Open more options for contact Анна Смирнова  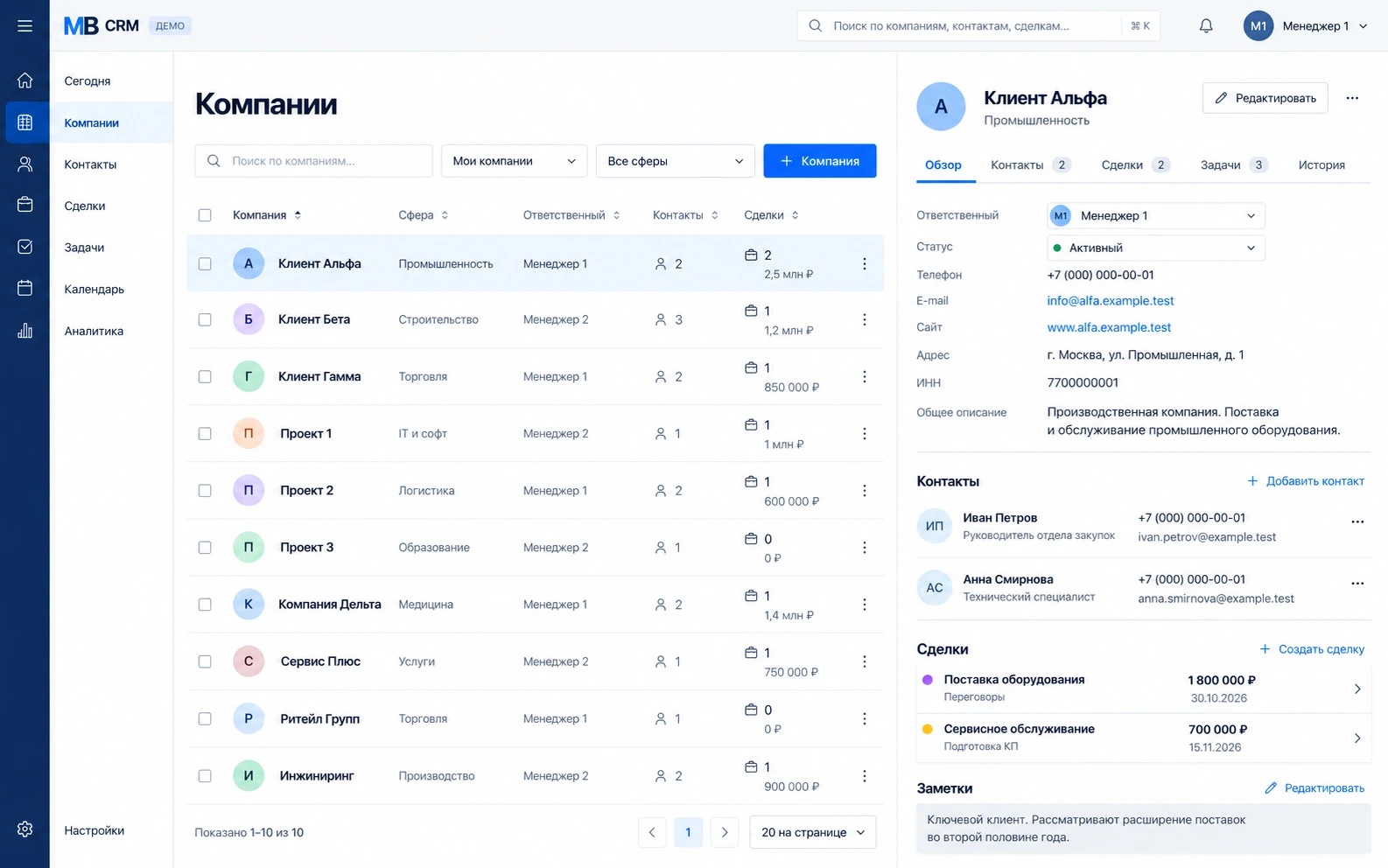1357,584
